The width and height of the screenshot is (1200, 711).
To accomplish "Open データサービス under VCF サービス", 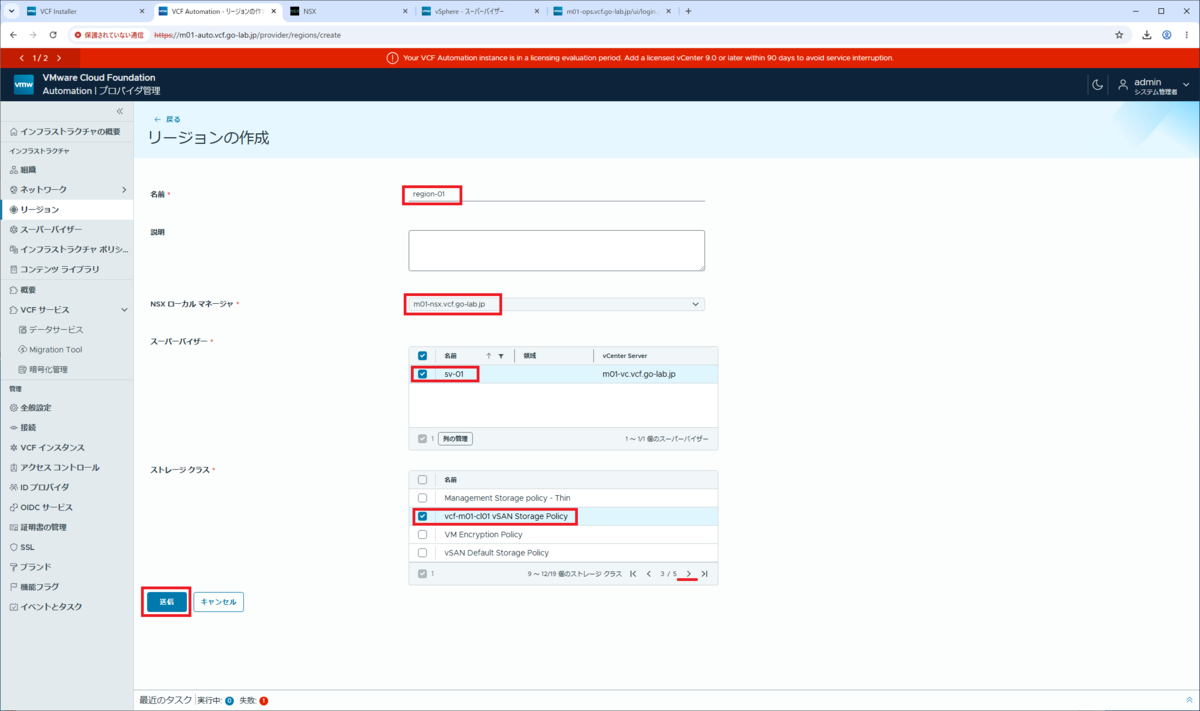I will pyautogui.click(x=55, y=330).
